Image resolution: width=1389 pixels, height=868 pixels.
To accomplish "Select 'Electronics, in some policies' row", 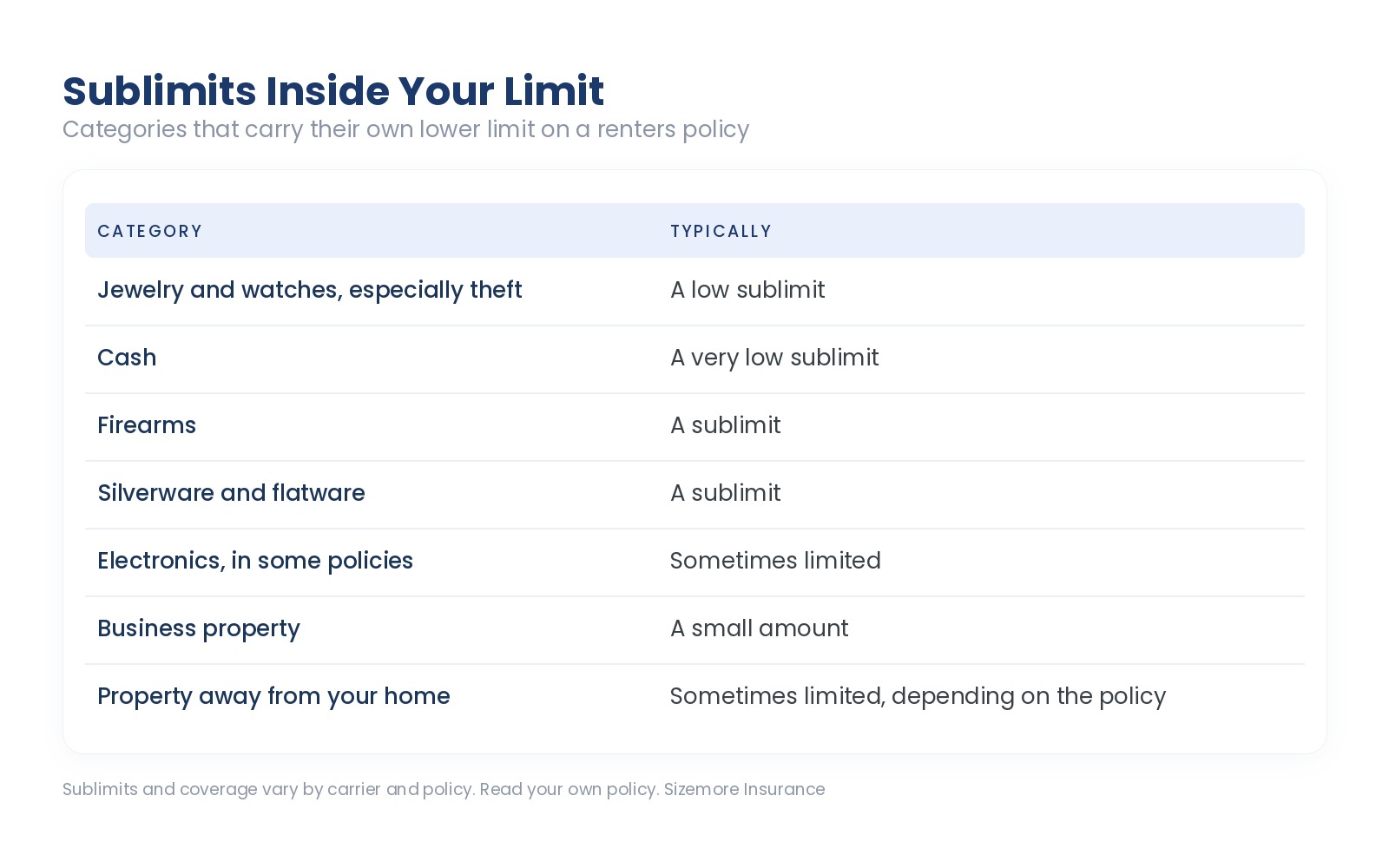I will (x=694, y=562).
